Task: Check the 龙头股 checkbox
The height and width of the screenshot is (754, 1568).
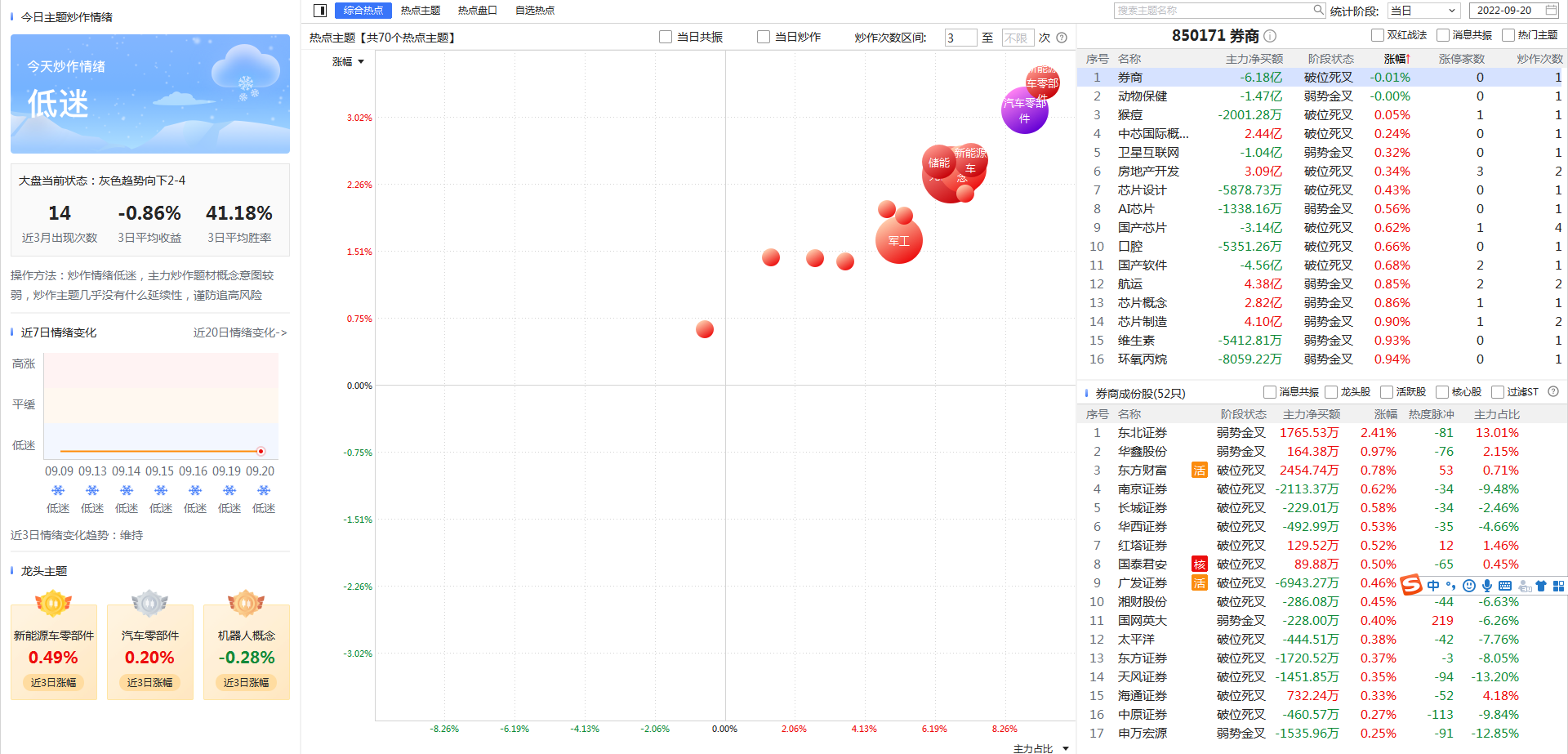Action: coord(1330,392)
